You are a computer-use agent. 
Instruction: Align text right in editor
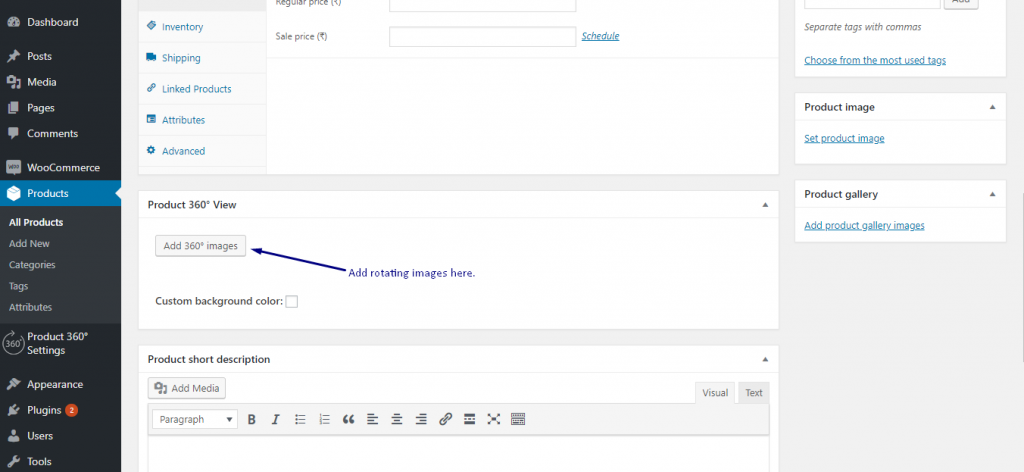[x=421, y=419]
